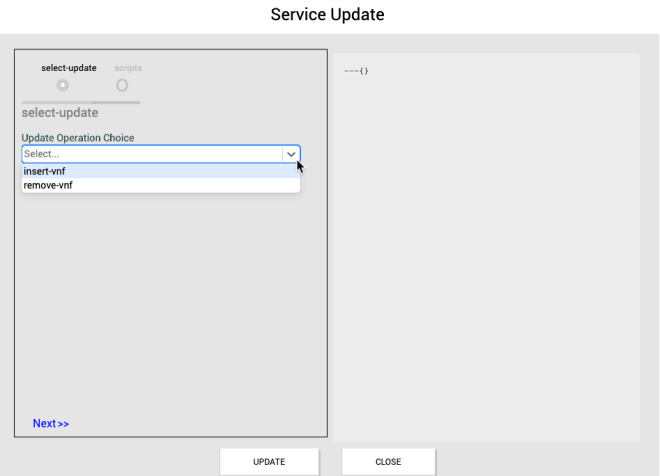660x476 pixels.
Task: Select the select-update step circle
Action: (x=63, y=85)
